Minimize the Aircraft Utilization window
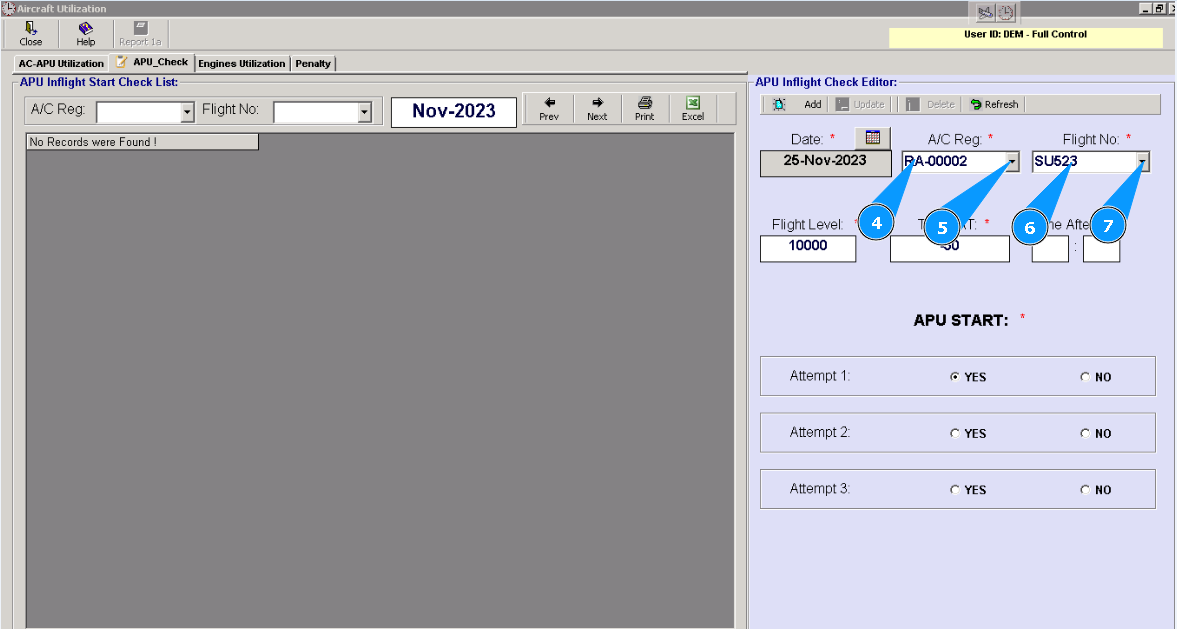1177x630 pixels. pos(1145,8)
